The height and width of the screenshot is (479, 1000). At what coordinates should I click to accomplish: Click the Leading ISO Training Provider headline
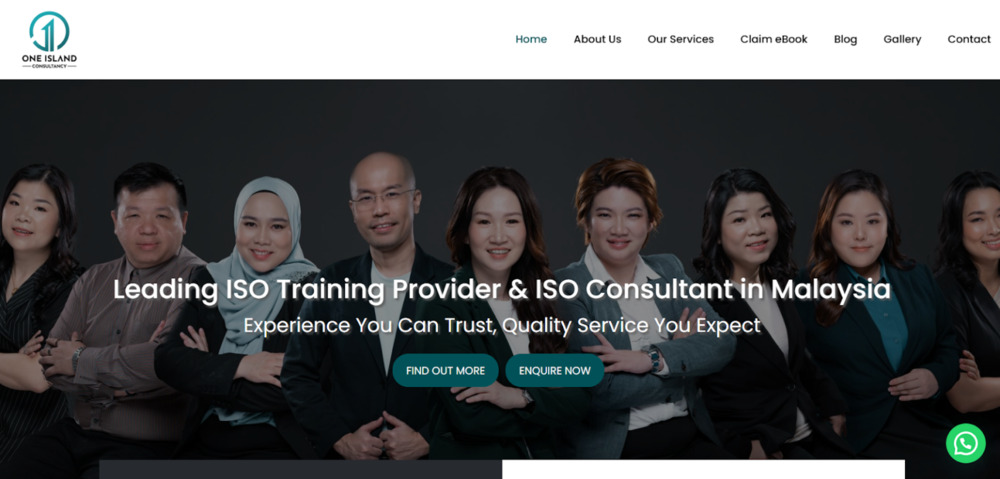(x=502, y=290)
